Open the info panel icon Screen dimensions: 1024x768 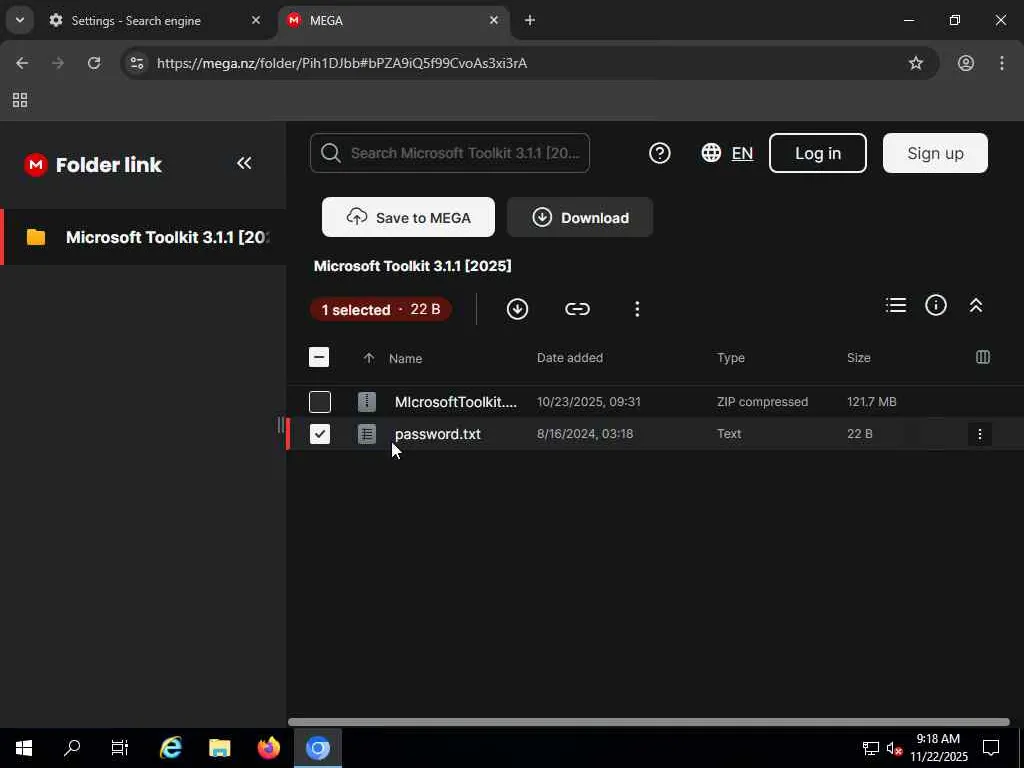pyautogui.click(x=936, y=305)
